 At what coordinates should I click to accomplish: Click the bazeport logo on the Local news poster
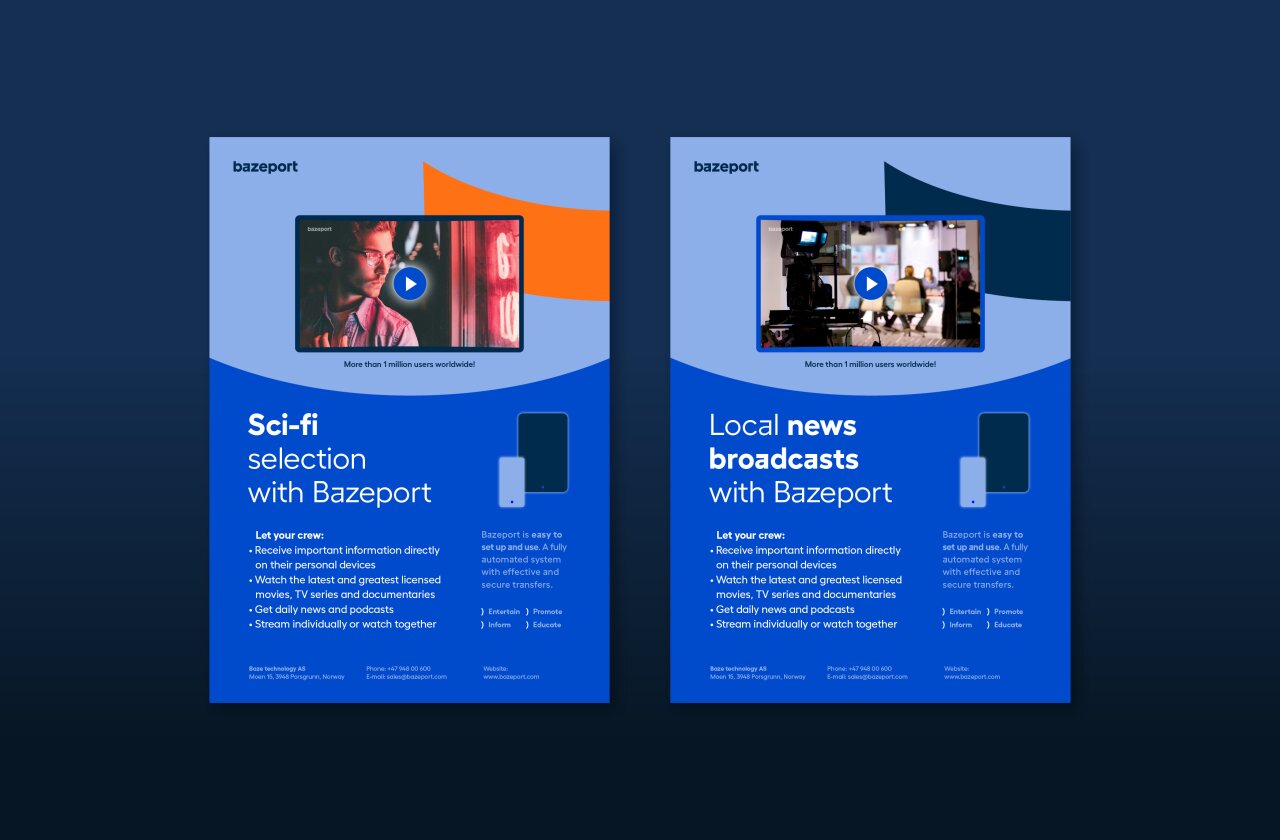coord(726,167)
